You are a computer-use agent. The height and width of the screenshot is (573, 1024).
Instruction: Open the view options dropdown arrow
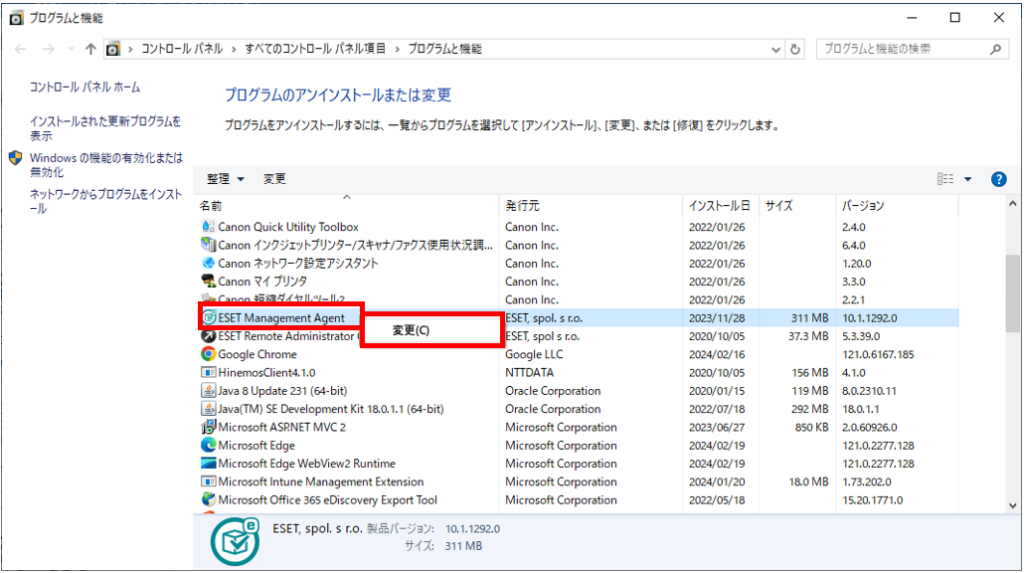point(968,179)
